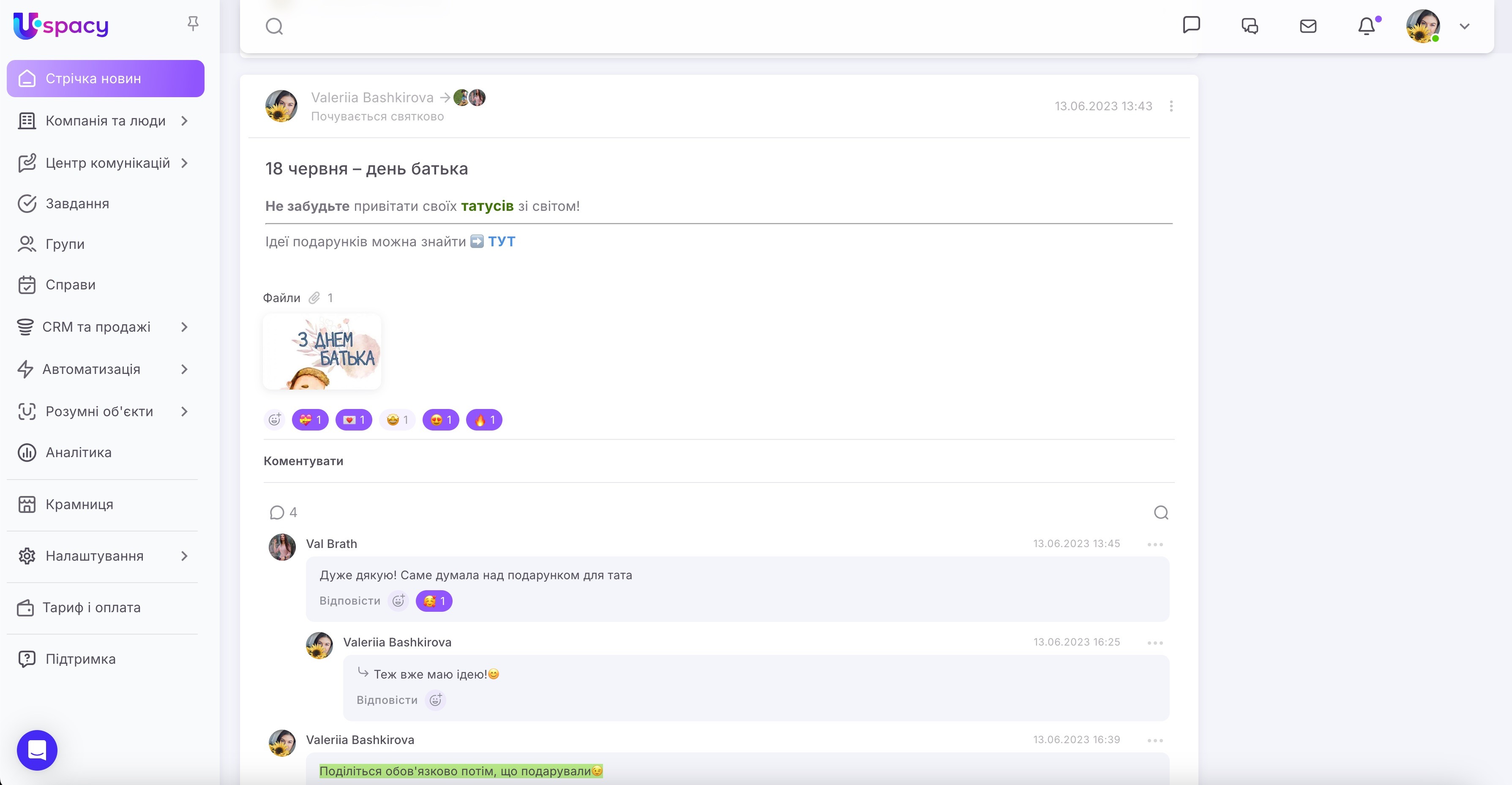Reply to Val Brath's comment
This screenshot has width=1512, height=785.
pos(349,601)
